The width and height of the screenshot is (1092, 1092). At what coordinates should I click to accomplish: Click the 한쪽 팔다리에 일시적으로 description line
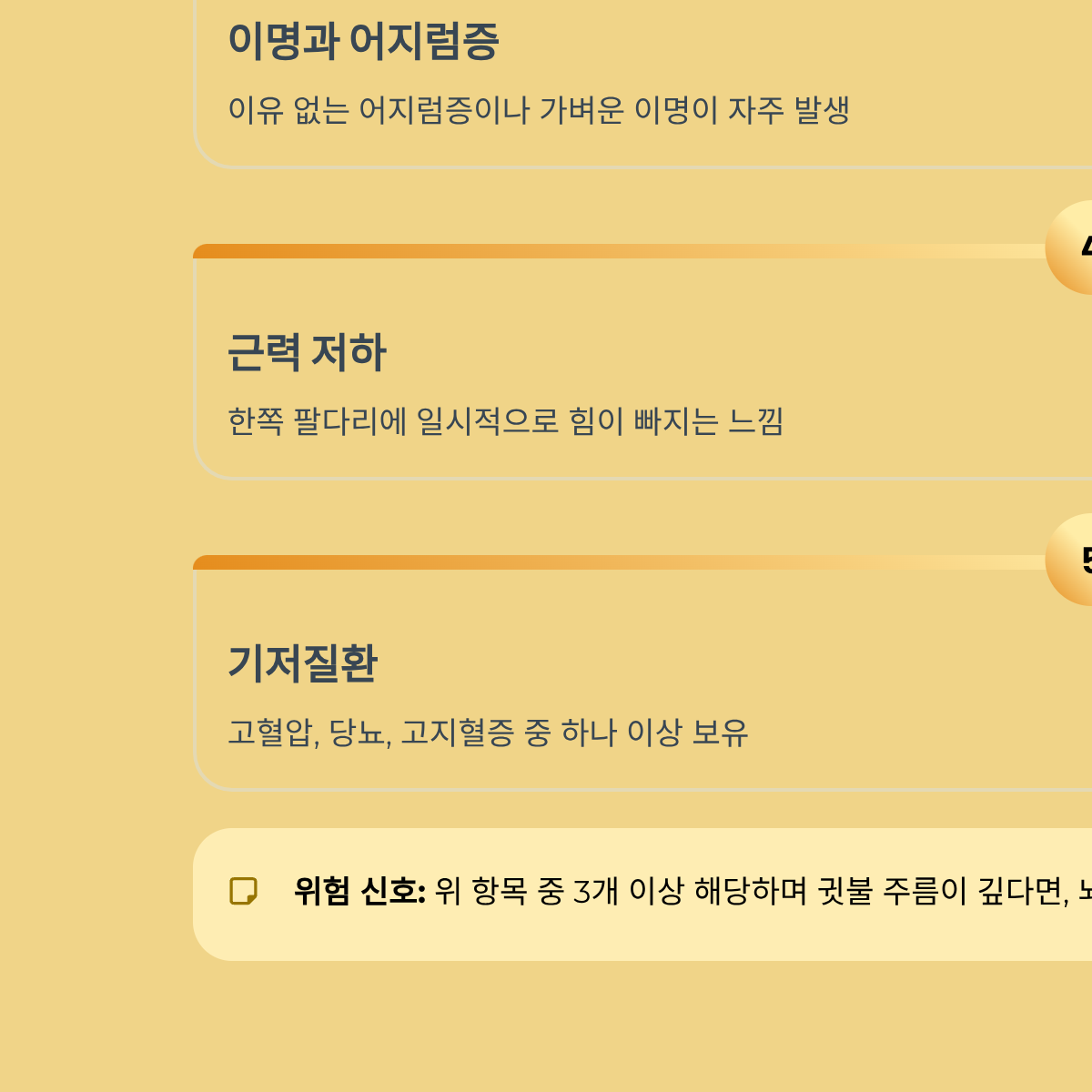(x=505, y=421)
